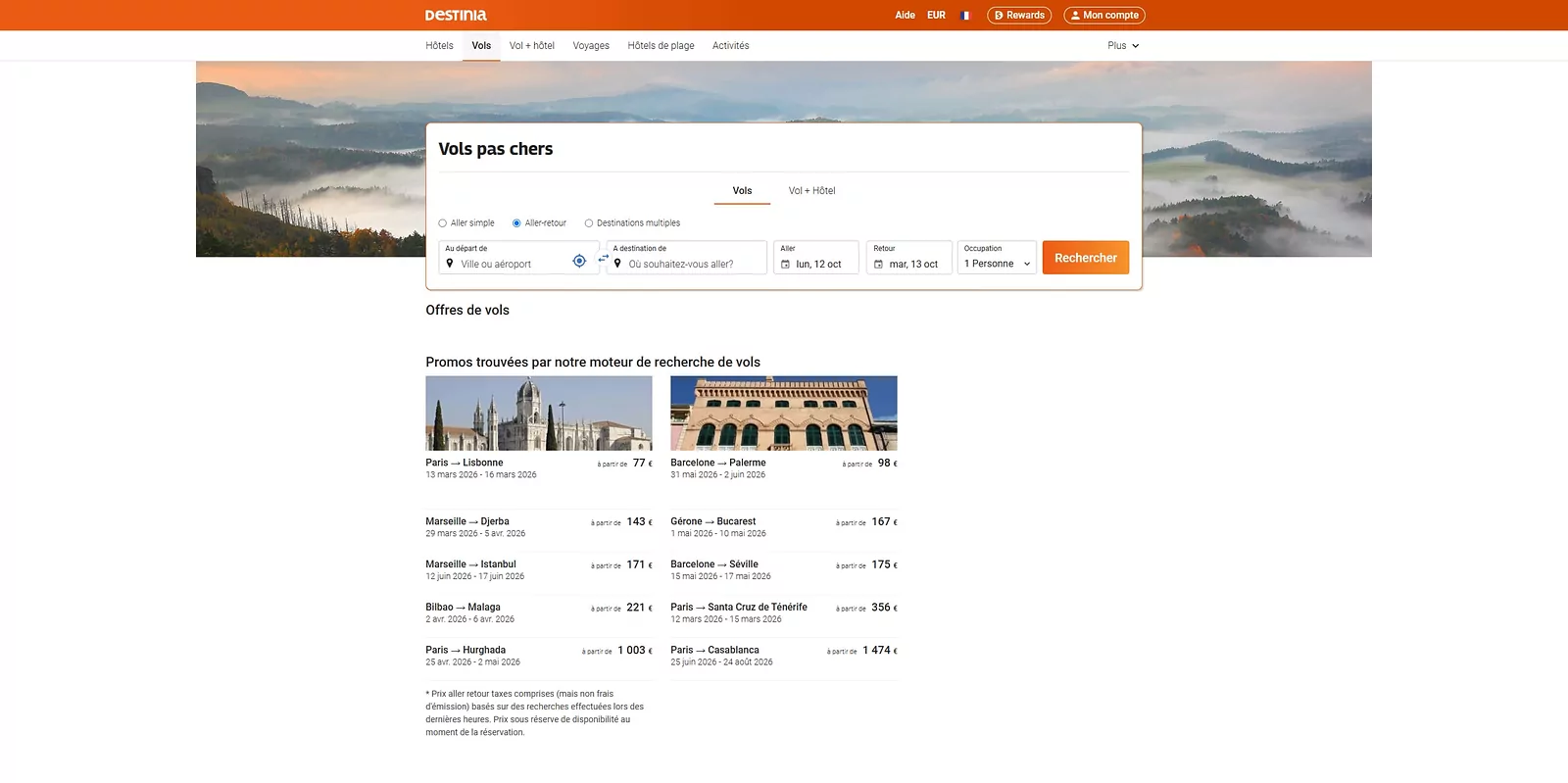Open the Paris → Hurghada flight offer
Image resolution: width=1568 pixels, height=783 pixels.
(539, 656)
